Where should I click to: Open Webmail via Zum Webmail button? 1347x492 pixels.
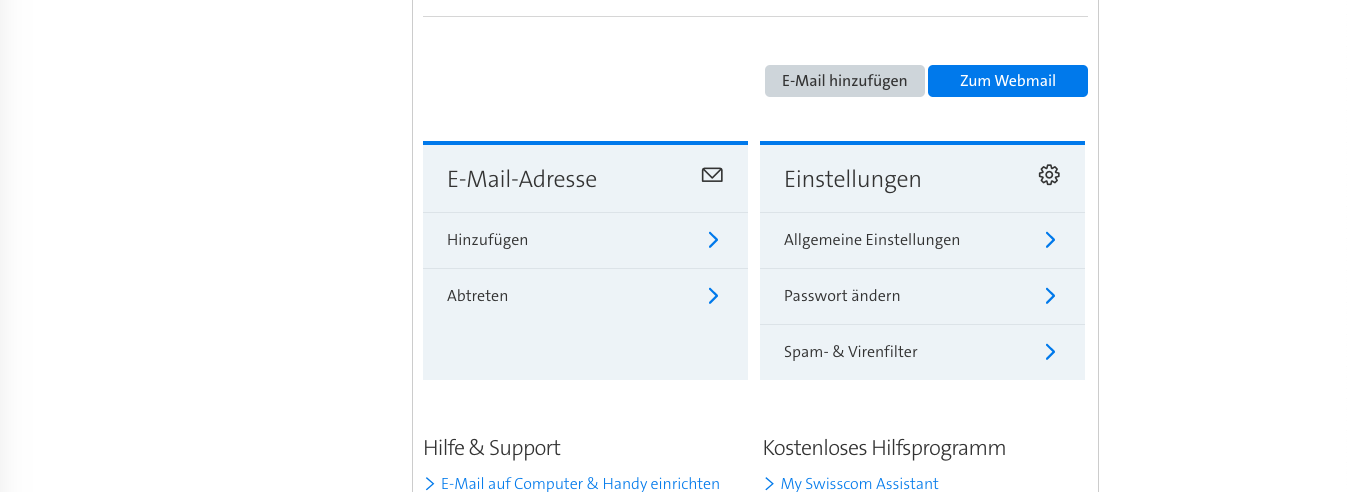click(1007, 81)
